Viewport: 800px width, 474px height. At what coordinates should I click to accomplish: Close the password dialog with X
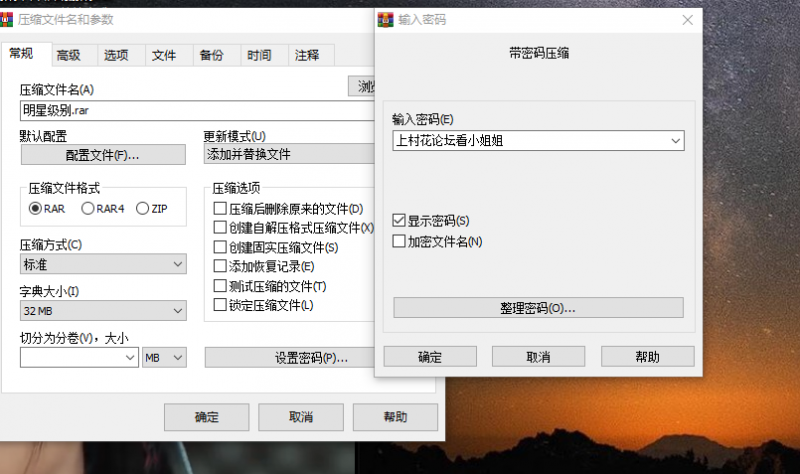[687, 19]
